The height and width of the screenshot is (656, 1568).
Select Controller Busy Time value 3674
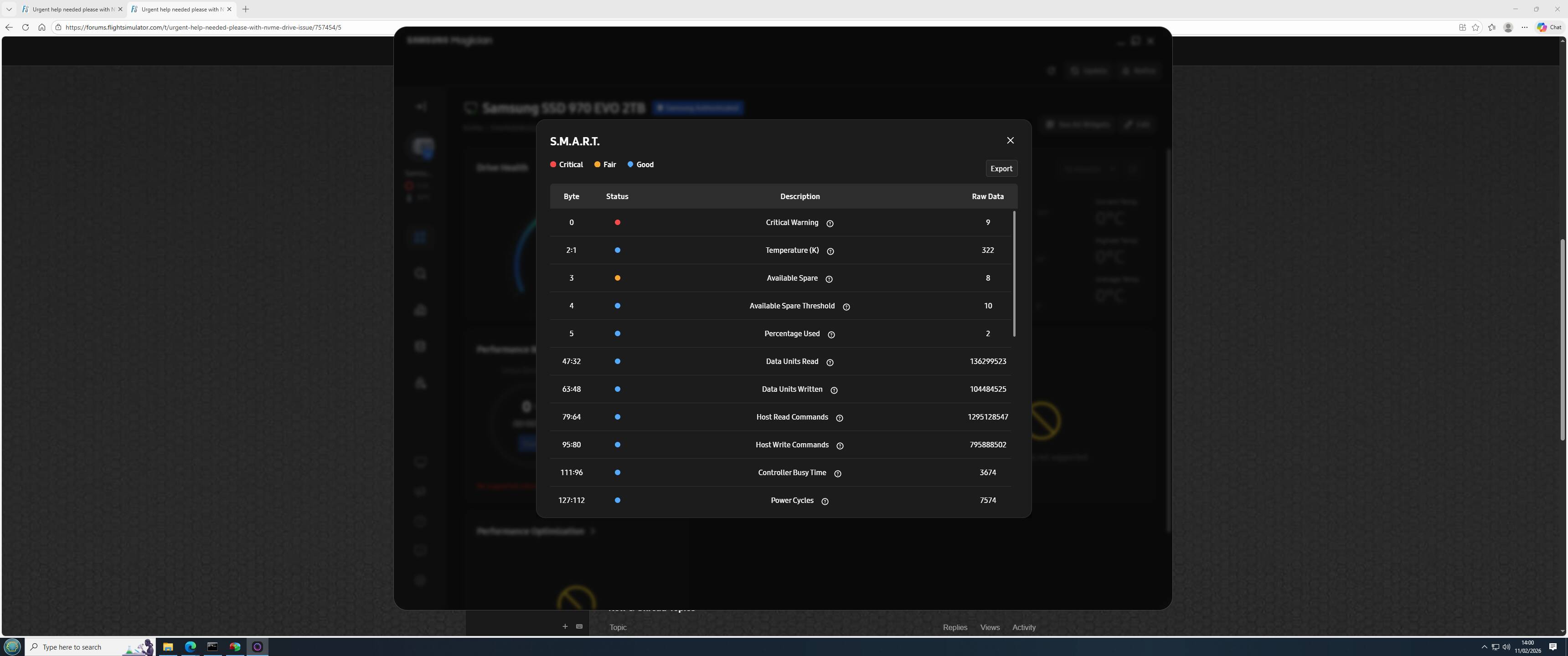point(988,473)
